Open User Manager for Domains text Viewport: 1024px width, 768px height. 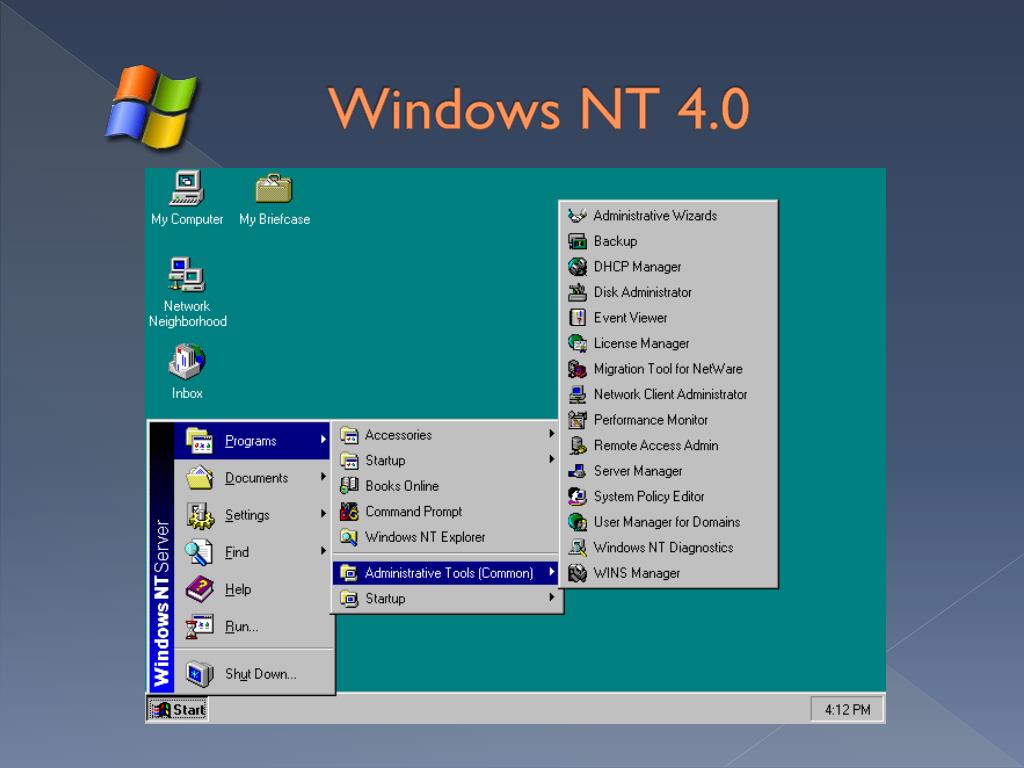[x=667, y=522]
